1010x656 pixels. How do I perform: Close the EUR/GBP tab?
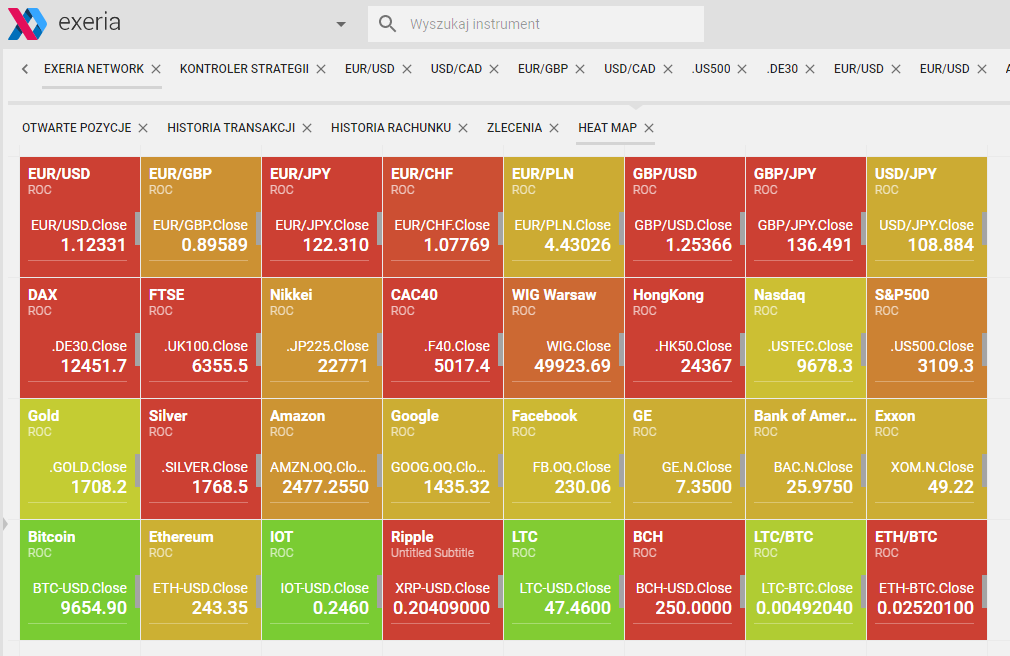(x=580, y=69)
